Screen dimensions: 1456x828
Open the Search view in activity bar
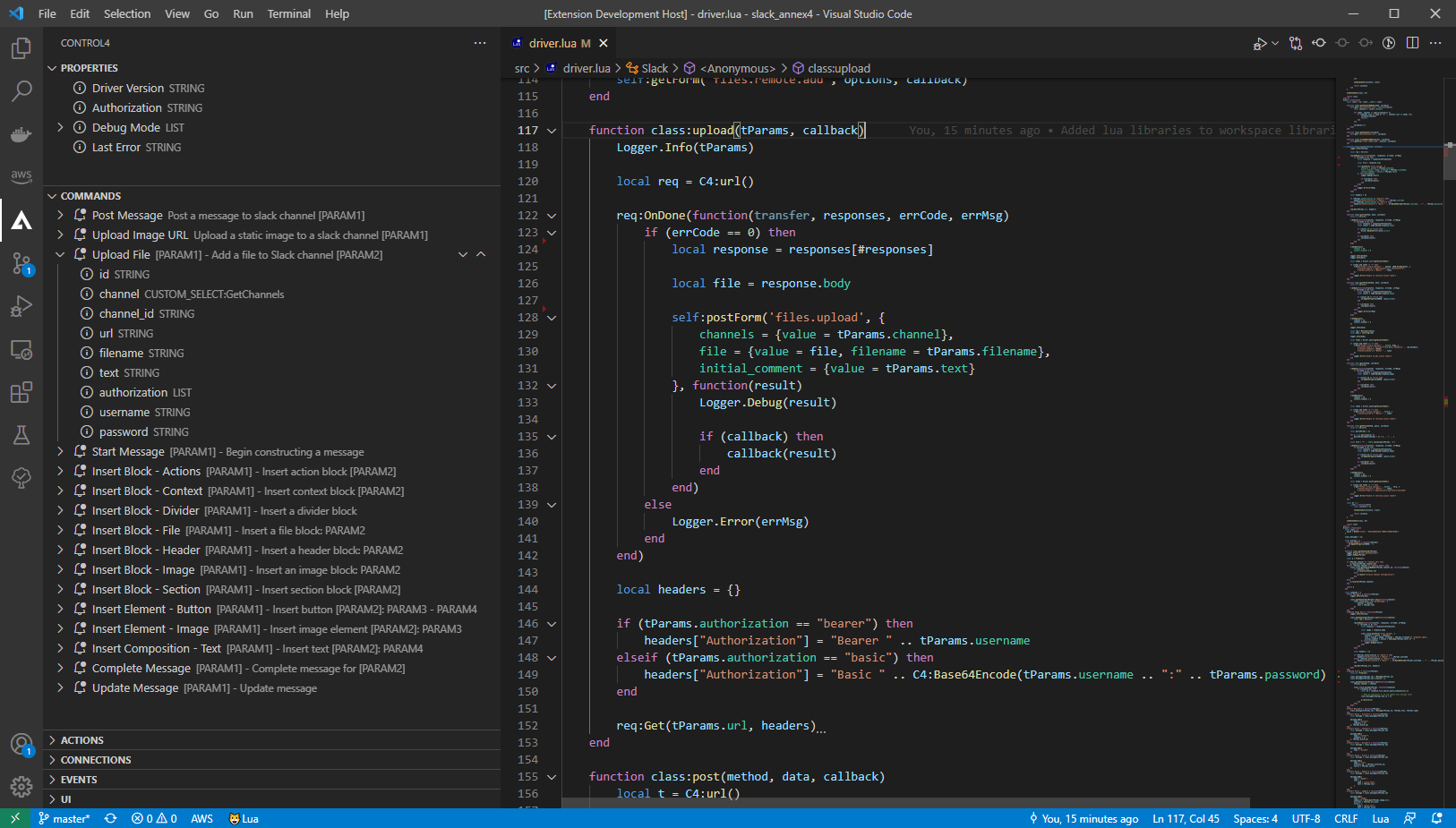21,91
